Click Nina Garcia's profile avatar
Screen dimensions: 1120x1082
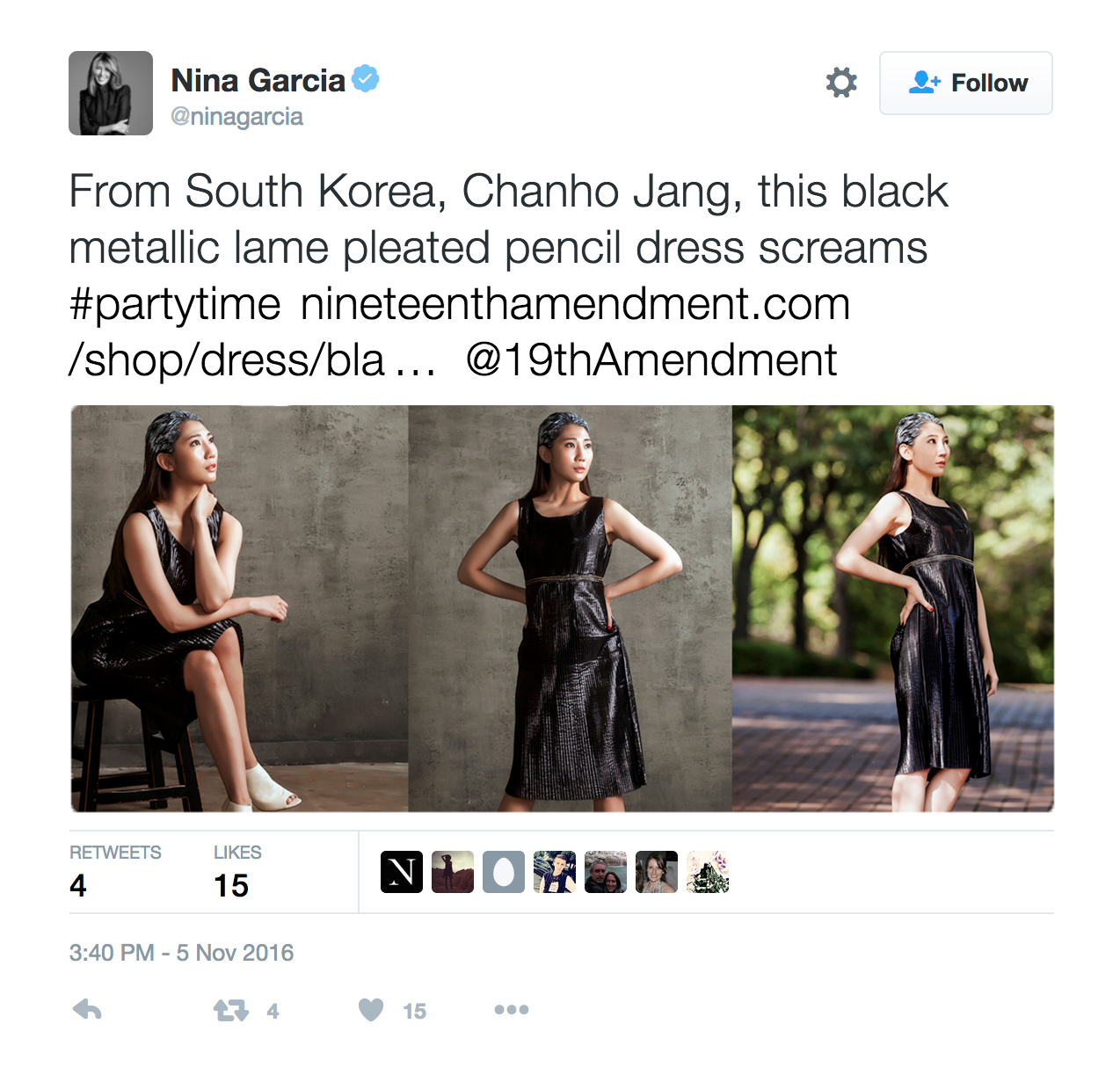point(111,93)
